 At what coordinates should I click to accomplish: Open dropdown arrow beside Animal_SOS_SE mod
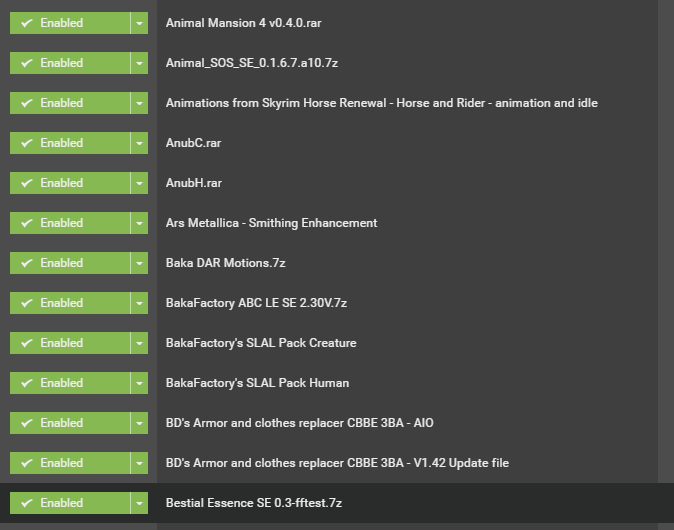point(139,63)
